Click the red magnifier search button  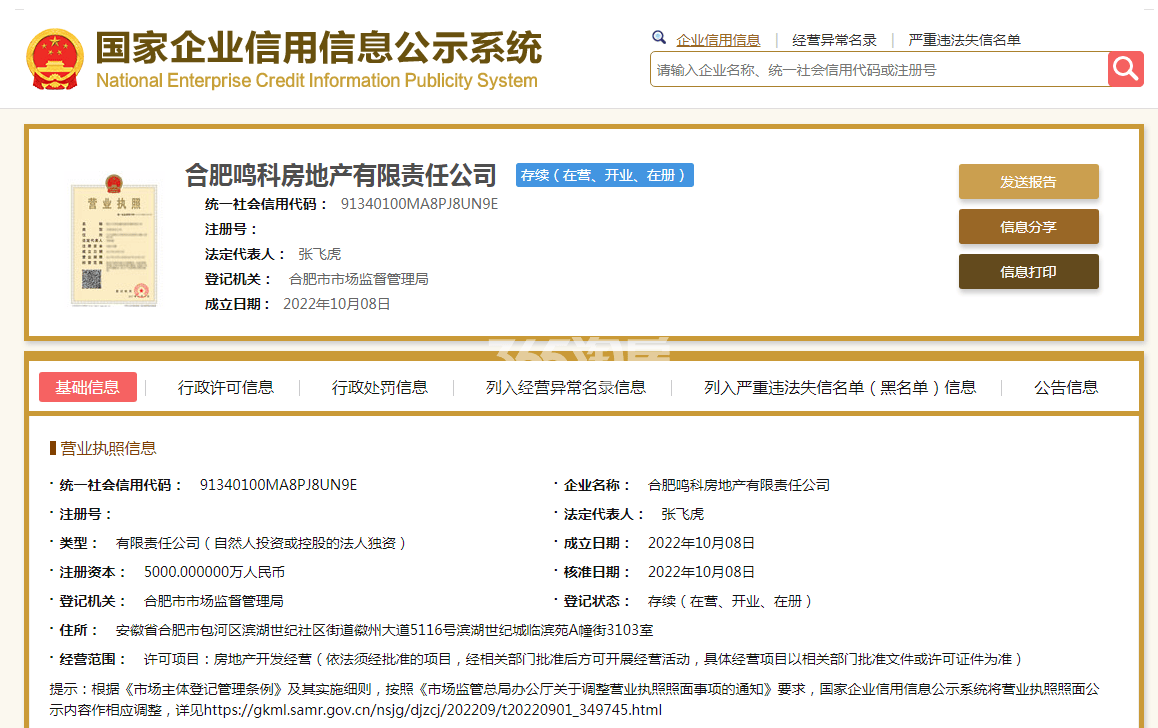[x=1125, y=69]
